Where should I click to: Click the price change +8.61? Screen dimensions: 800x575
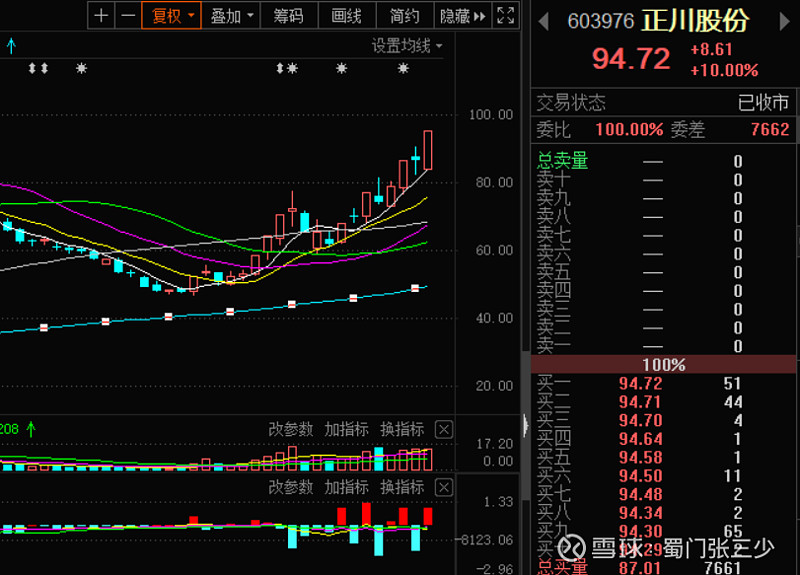point(711,49)
